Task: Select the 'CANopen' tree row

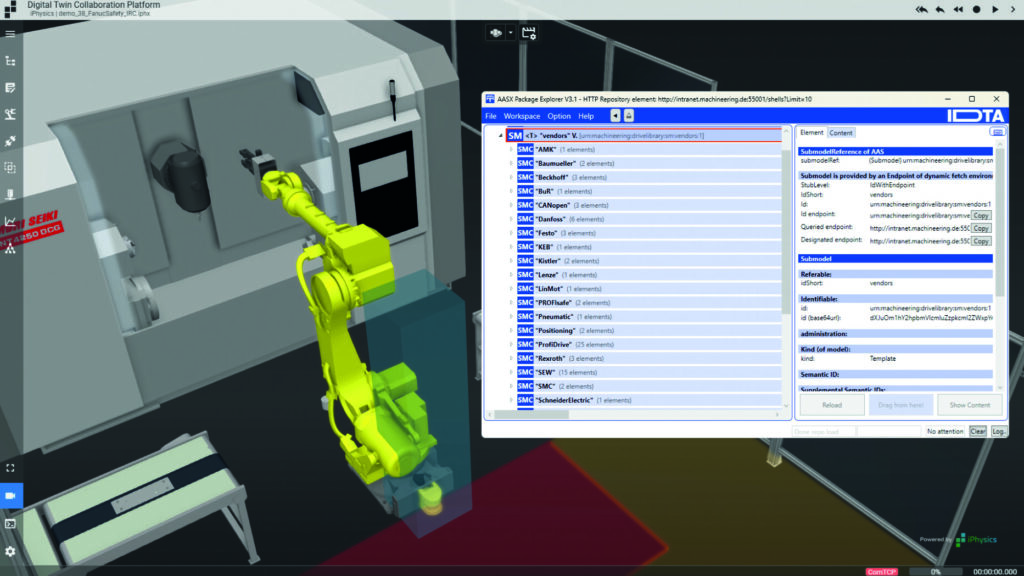Action: click(x=648, y=205)
